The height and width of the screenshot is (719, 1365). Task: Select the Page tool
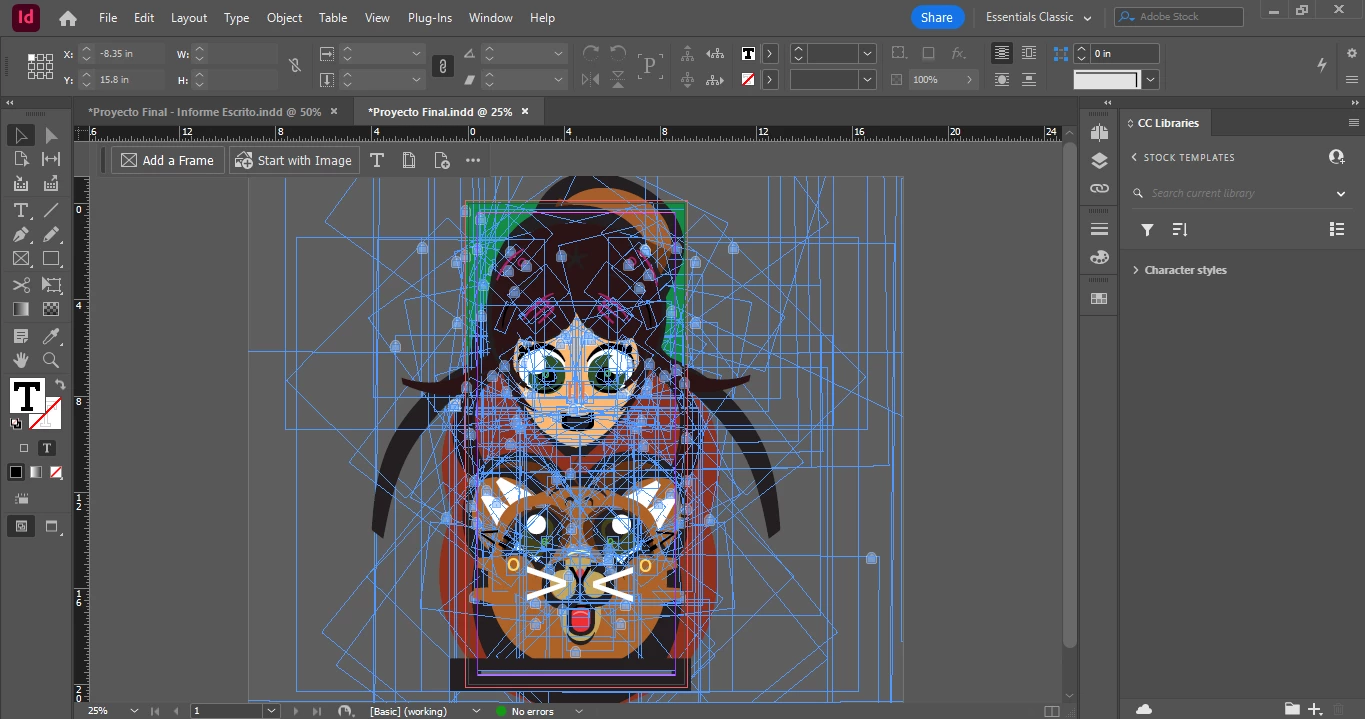(x=21, y=159)
